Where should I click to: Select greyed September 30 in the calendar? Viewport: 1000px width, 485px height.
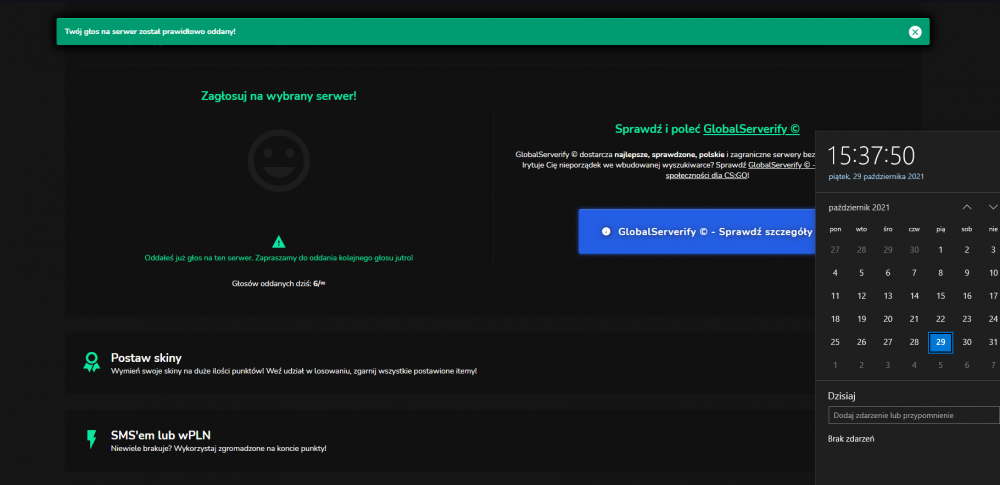(x=915, y=250)
